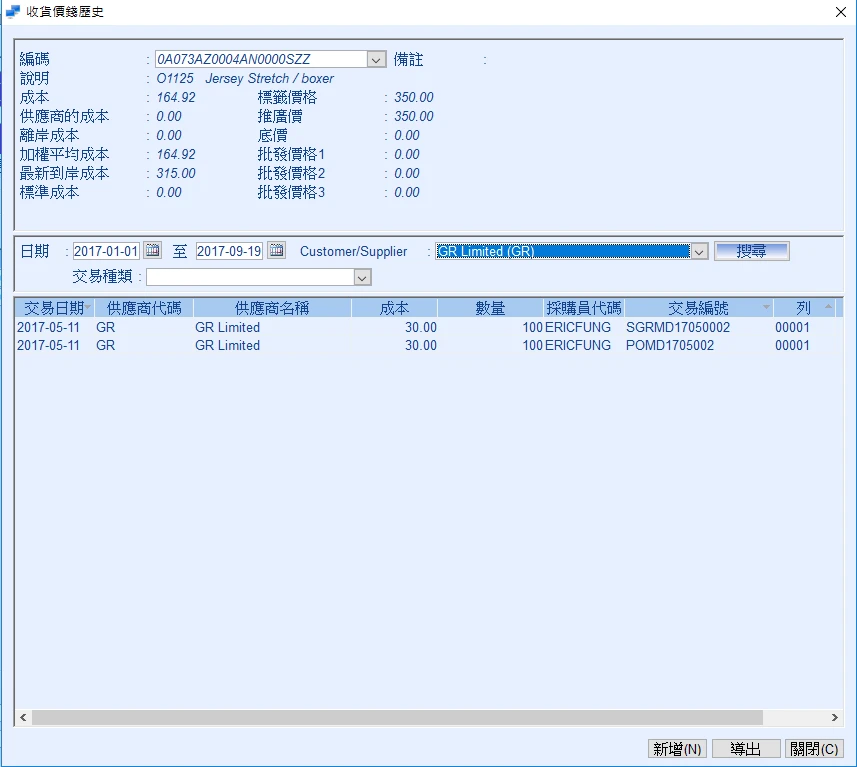Click the 標籤價格 value 350.00
Image resolution: width=857 pixels, height=767 pixels.
pyautogui.click(x=414, y=97)
